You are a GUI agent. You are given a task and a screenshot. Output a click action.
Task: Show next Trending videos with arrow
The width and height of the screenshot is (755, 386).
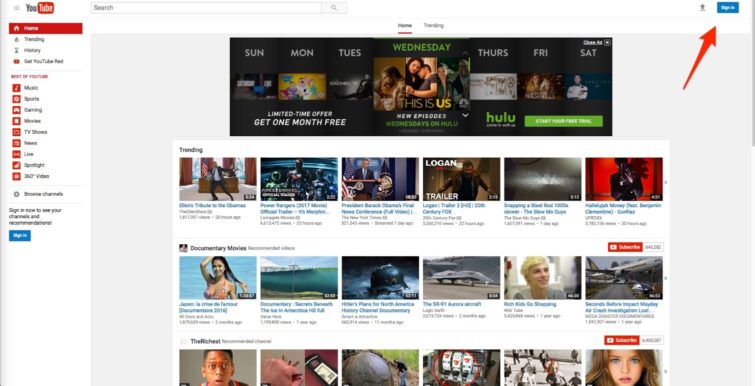coord(666,182)
